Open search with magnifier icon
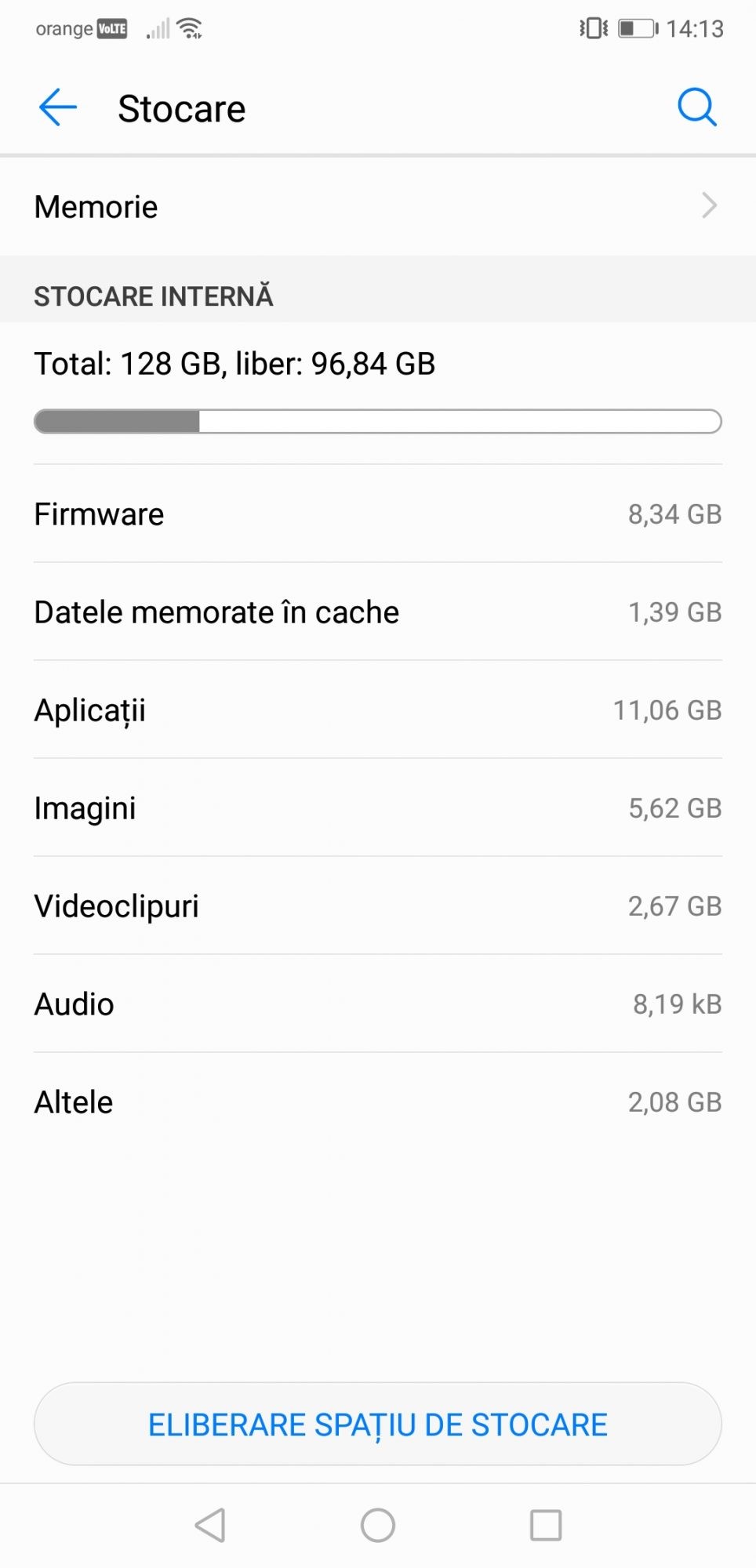Image resolution: width=756 pixels, height=1568 pixels. click(x=696, y=107)
